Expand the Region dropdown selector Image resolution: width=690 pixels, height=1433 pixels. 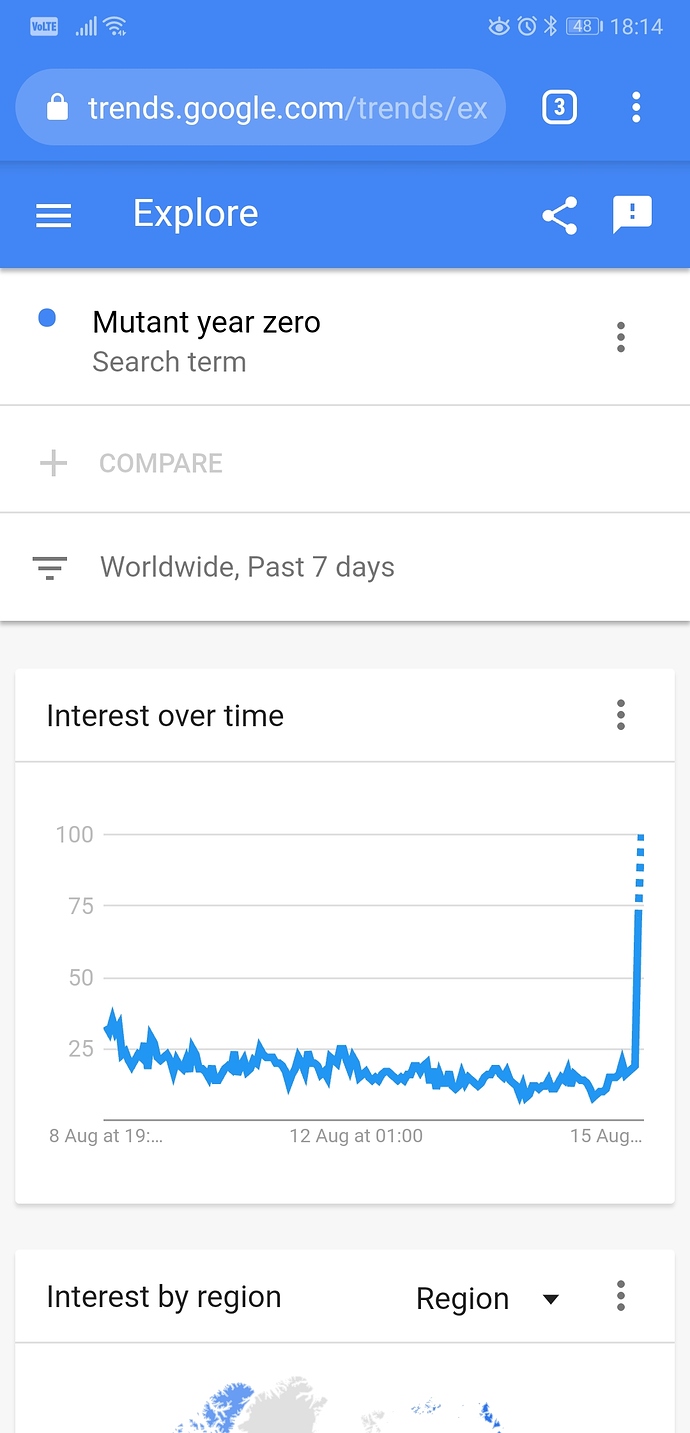pyautogui.click(x=487, y=1298)
